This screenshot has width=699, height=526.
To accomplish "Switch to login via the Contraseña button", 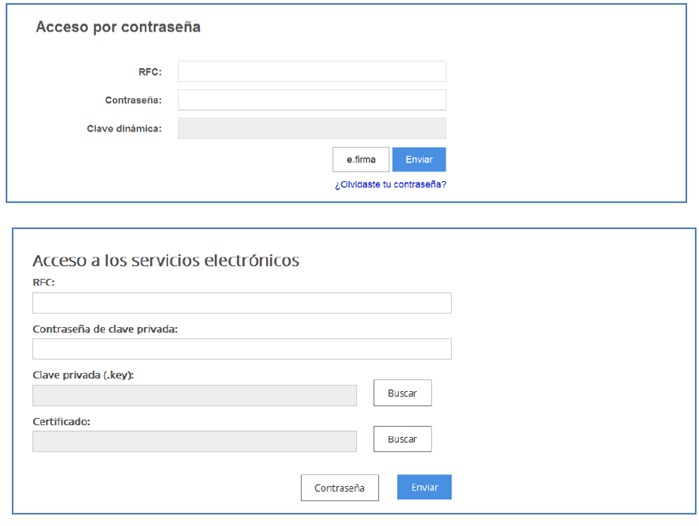I will 339,488.
